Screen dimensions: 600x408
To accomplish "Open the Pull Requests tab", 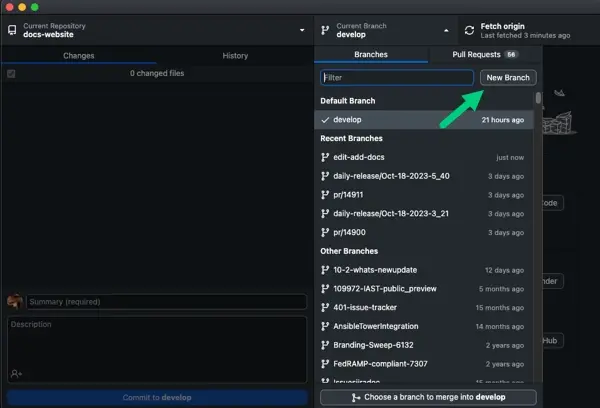I will [484, 55].
